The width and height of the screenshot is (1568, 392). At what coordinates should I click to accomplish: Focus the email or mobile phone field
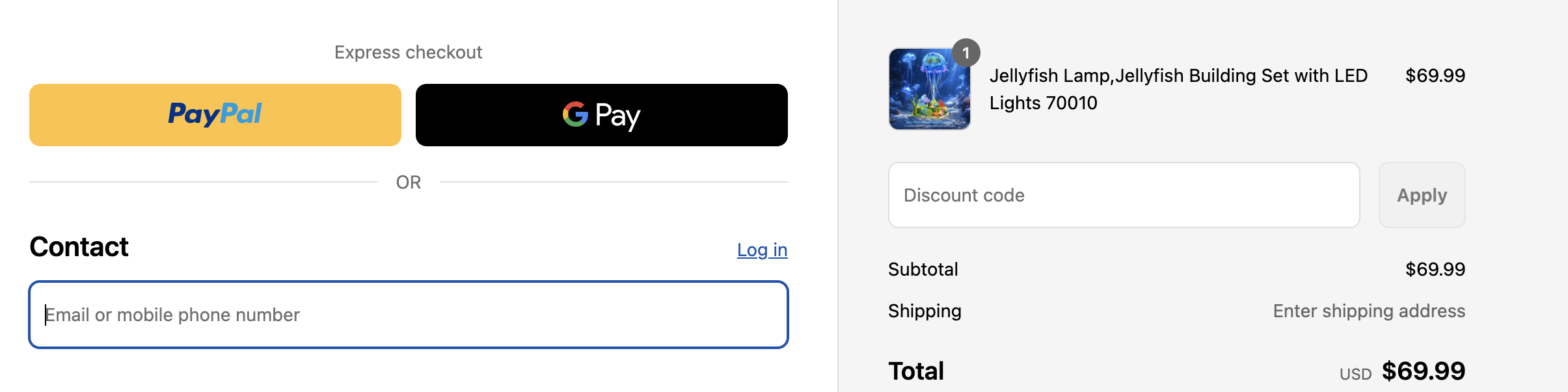click(x=409, y=315)
